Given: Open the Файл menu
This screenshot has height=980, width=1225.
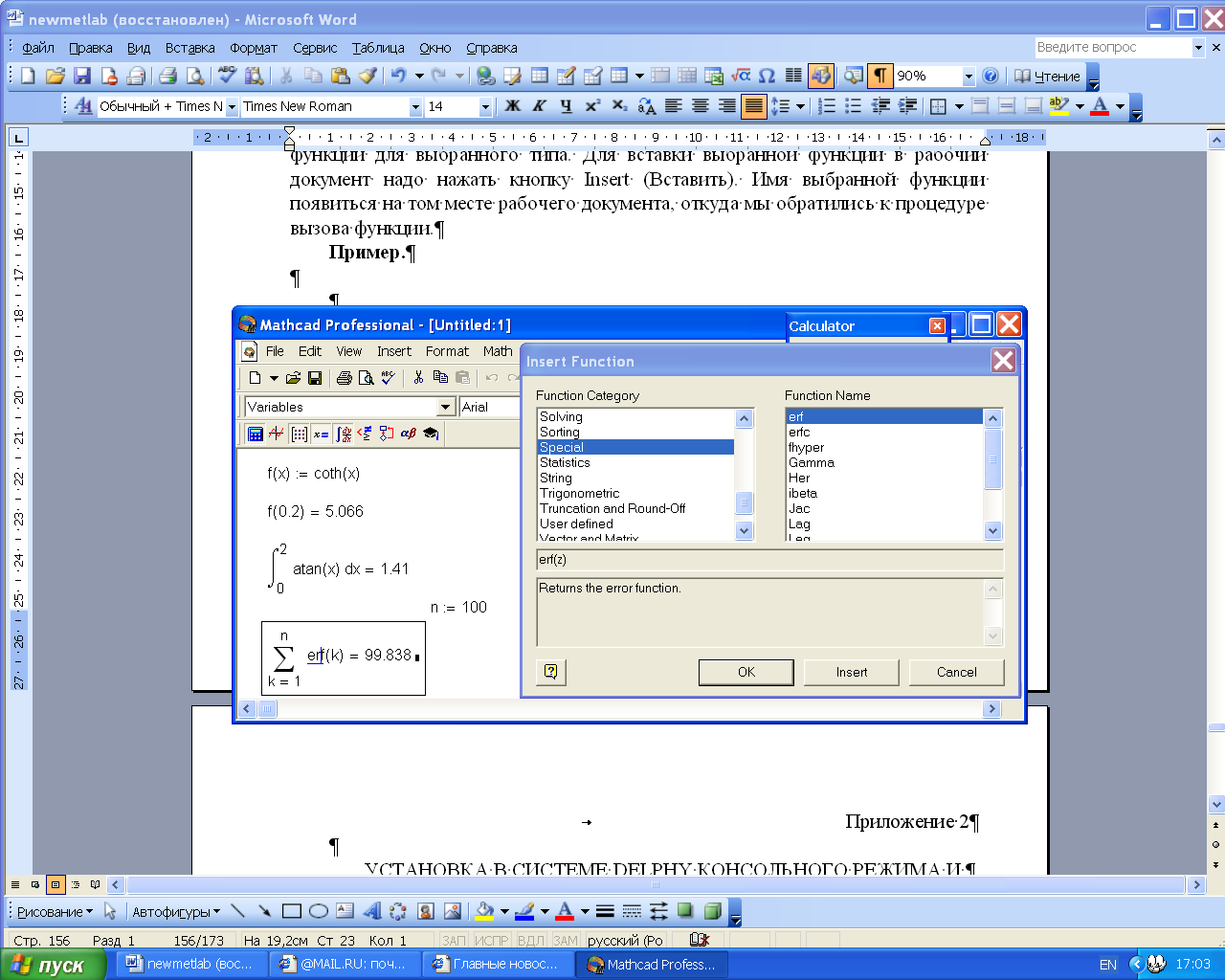Looking at the screenshot, I should 38,48.
